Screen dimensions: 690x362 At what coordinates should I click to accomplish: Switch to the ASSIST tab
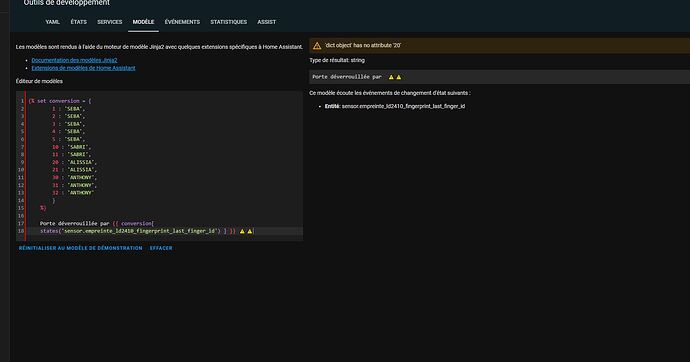click(267, 22)
